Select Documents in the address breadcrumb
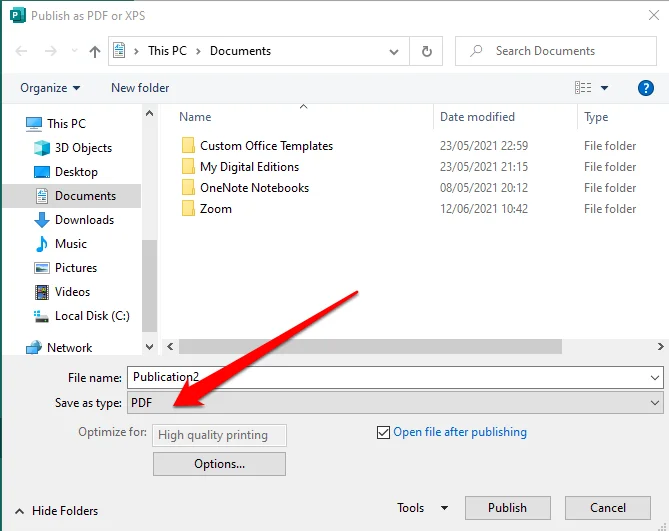Image resolution: width=669 pixels, height=531 pixels. point(240,51)
